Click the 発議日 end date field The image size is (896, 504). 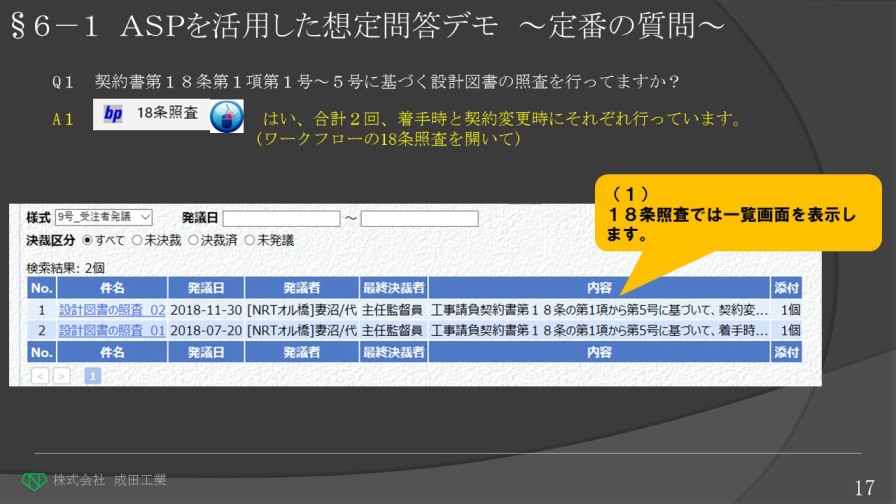pos(419,218)
